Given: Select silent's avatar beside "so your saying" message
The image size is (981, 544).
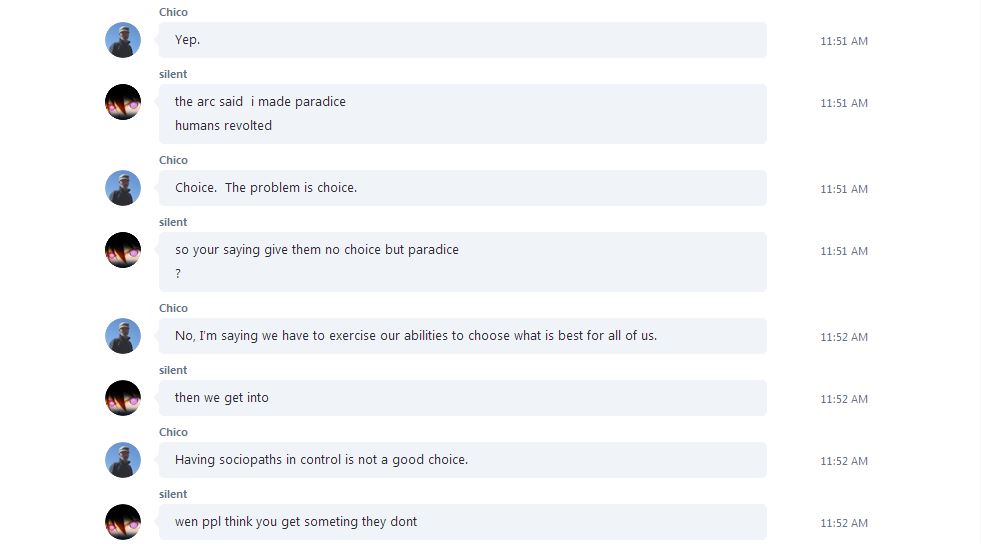Looking at the screenshot, I should tap(123, 250).
